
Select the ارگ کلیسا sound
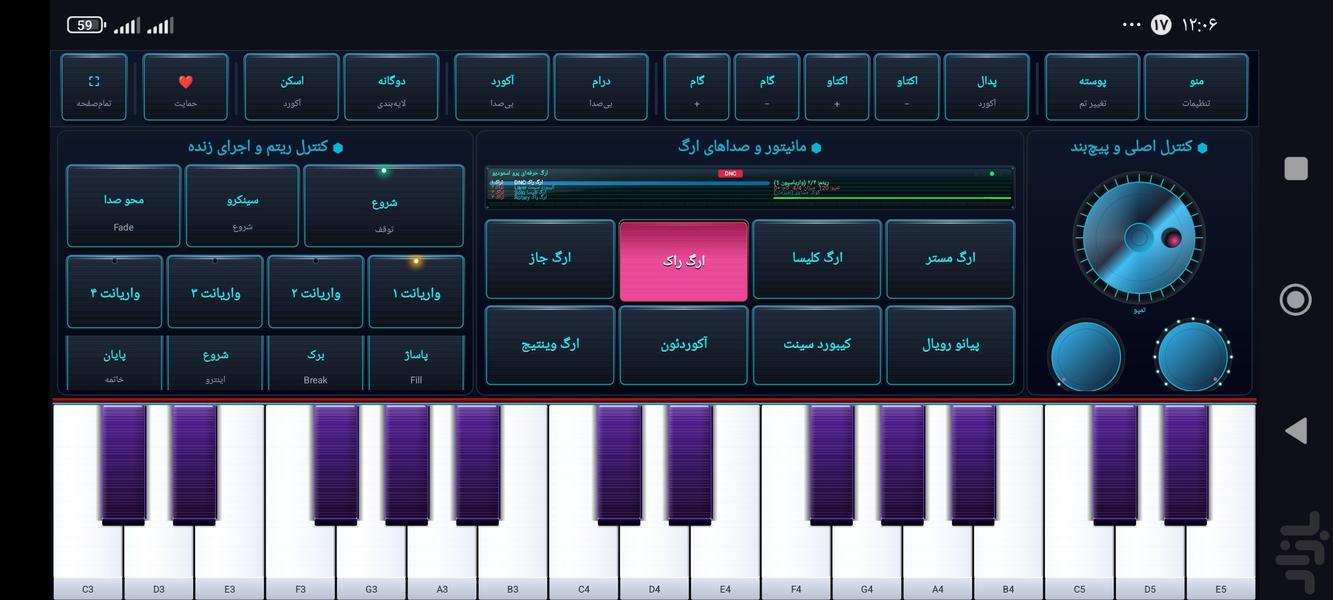817,260
